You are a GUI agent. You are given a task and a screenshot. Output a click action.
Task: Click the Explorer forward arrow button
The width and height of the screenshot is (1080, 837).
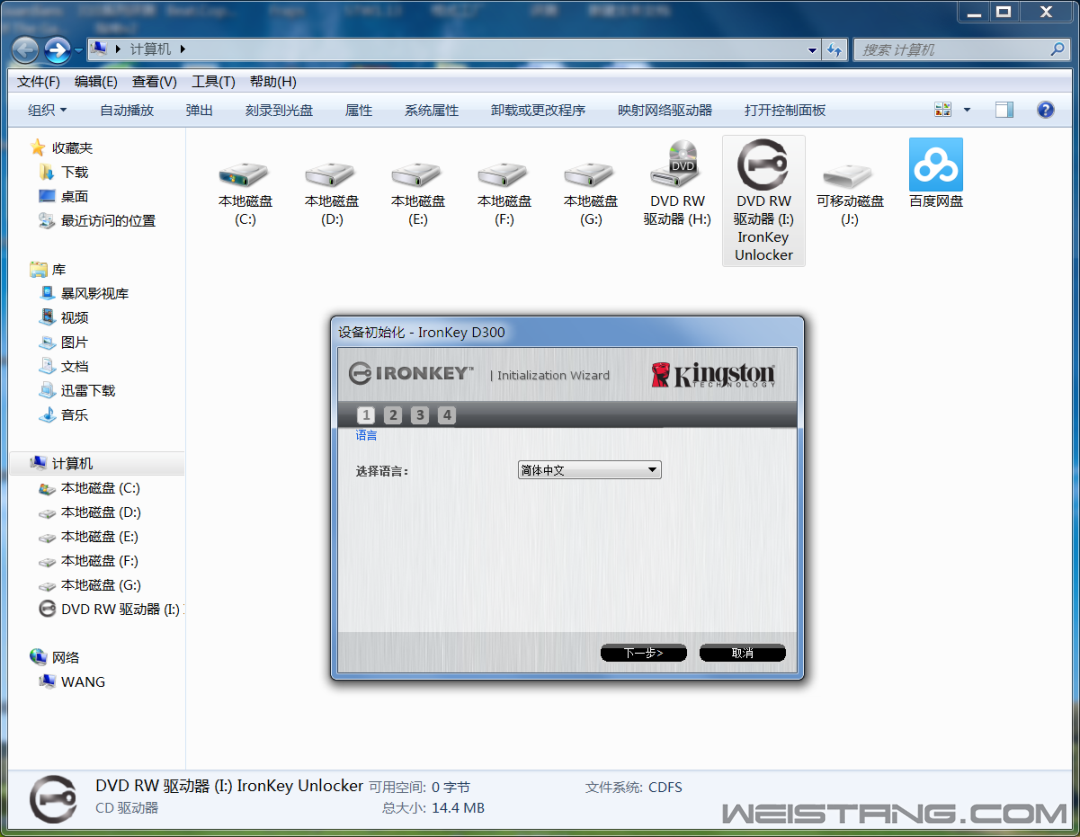point(57,50)
